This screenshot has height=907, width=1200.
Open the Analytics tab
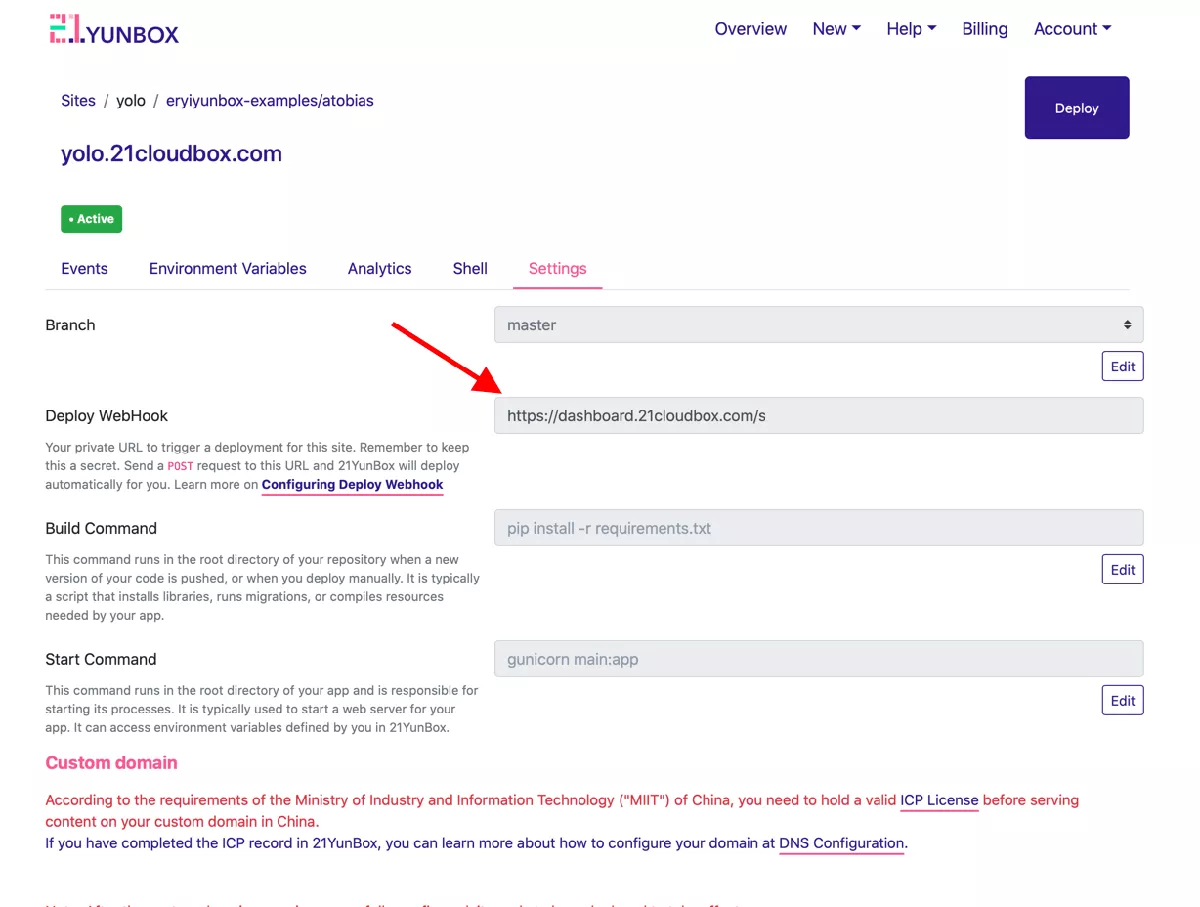pyautogui.click(x=379, y=269)
